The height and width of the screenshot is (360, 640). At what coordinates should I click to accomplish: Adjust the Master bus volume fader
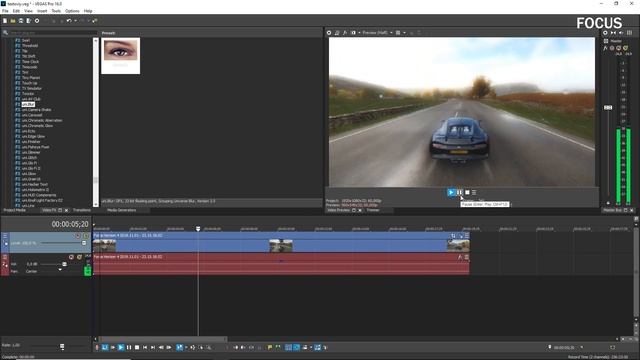click(x=608, y=107)
